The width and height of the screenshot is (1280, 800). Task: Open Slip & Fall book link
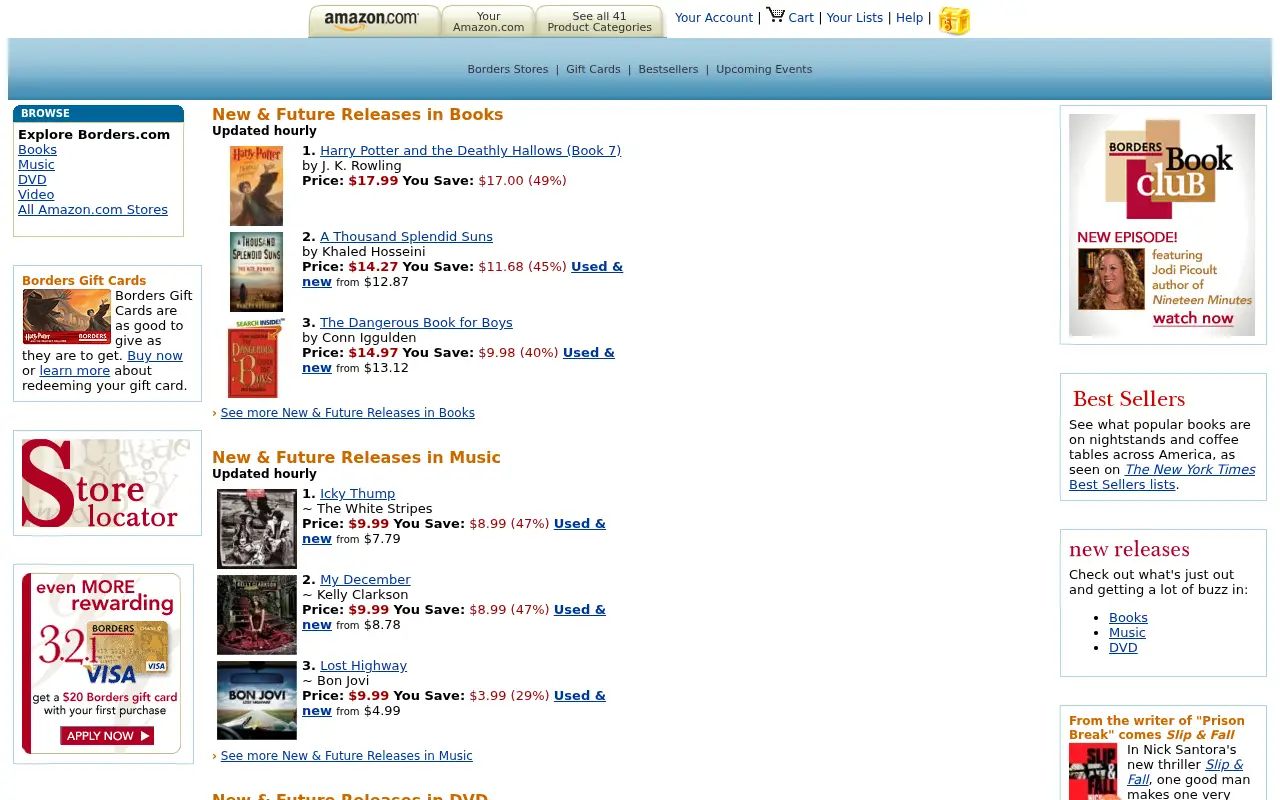1185,772
